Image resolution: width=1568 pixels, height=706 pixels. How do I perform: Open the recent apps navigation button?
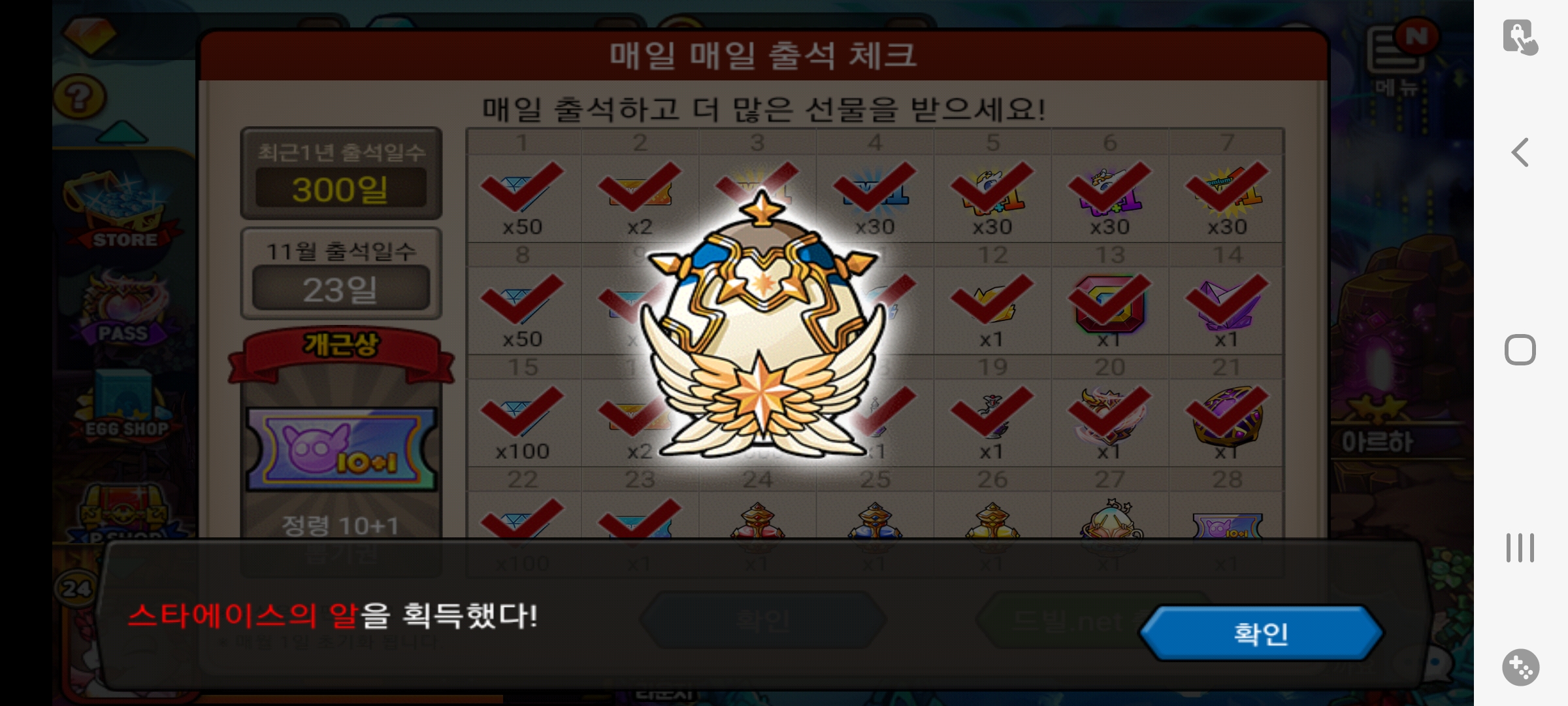pyautogui.click(x=1520, y=548)
